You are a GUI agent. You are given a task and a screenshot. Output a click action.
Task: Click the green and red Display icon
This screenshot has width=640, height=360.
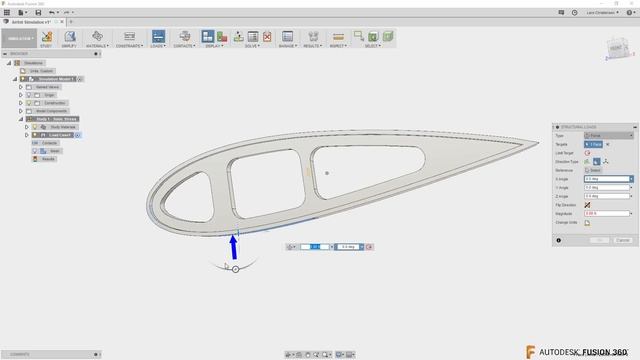222,37
